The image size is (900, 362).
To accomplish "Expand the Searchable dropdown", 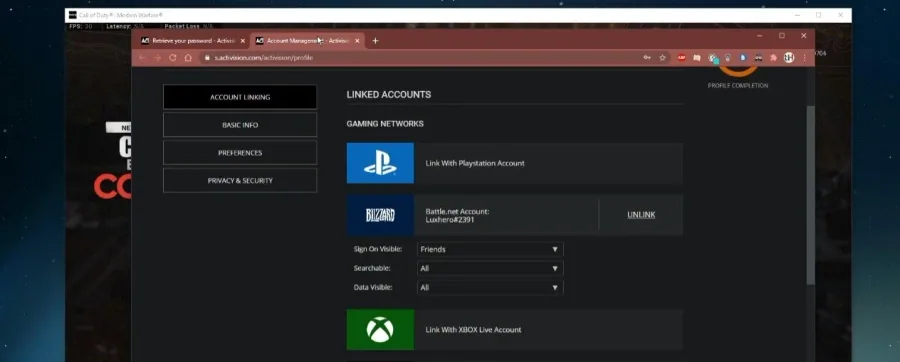I will 490,268.
